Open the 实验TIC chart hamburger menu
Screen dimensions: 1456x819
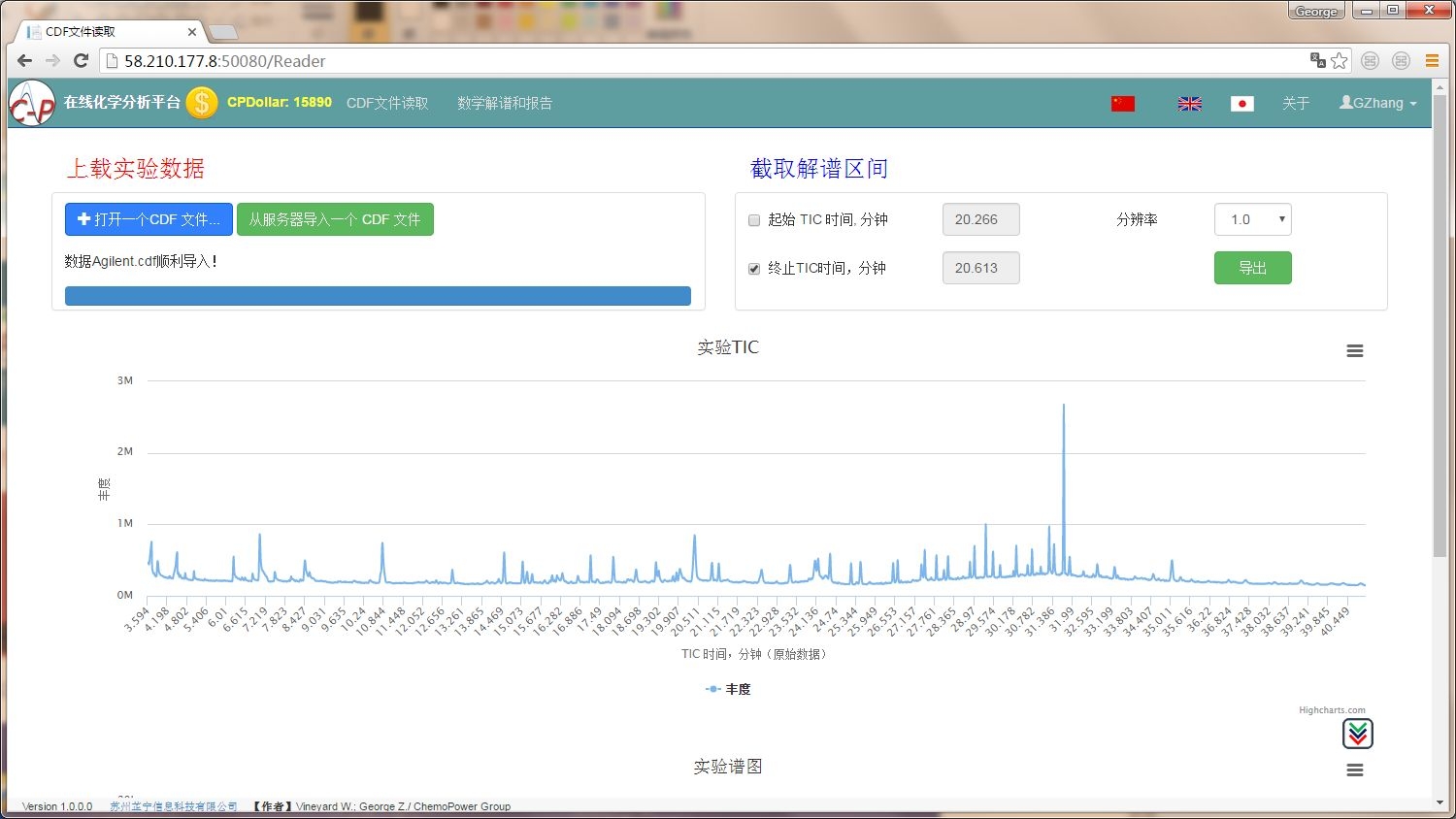[1355, 351]
